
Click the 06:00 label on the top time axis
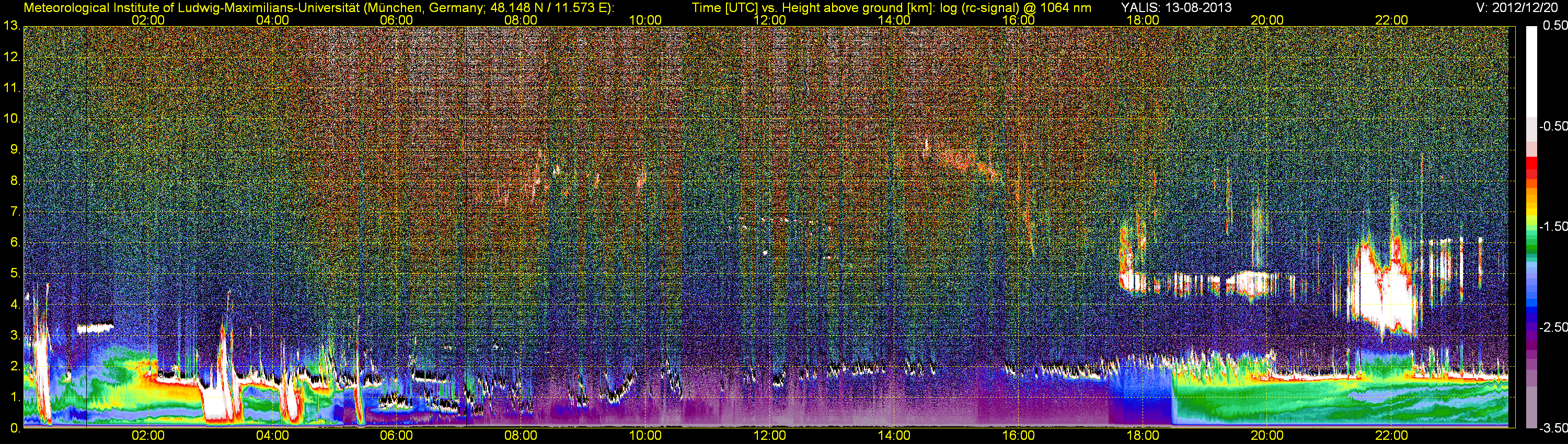(x=396, y=20)
